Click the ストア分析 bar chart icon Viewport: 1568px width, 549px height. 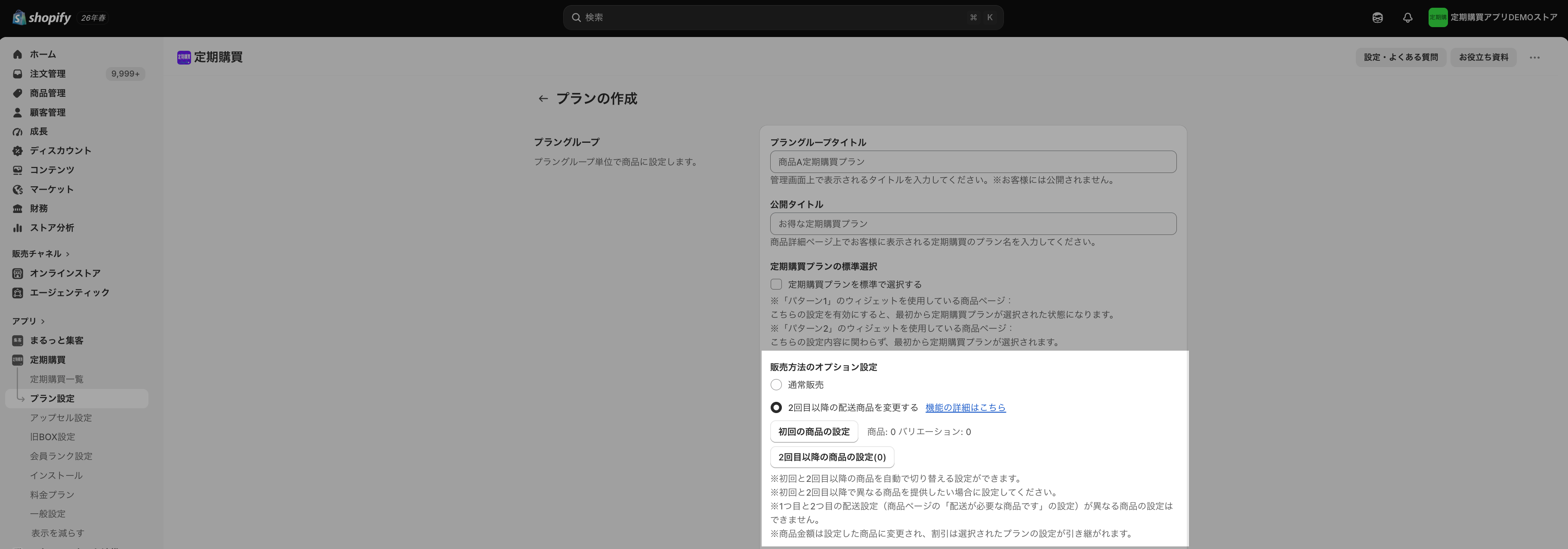18,228
